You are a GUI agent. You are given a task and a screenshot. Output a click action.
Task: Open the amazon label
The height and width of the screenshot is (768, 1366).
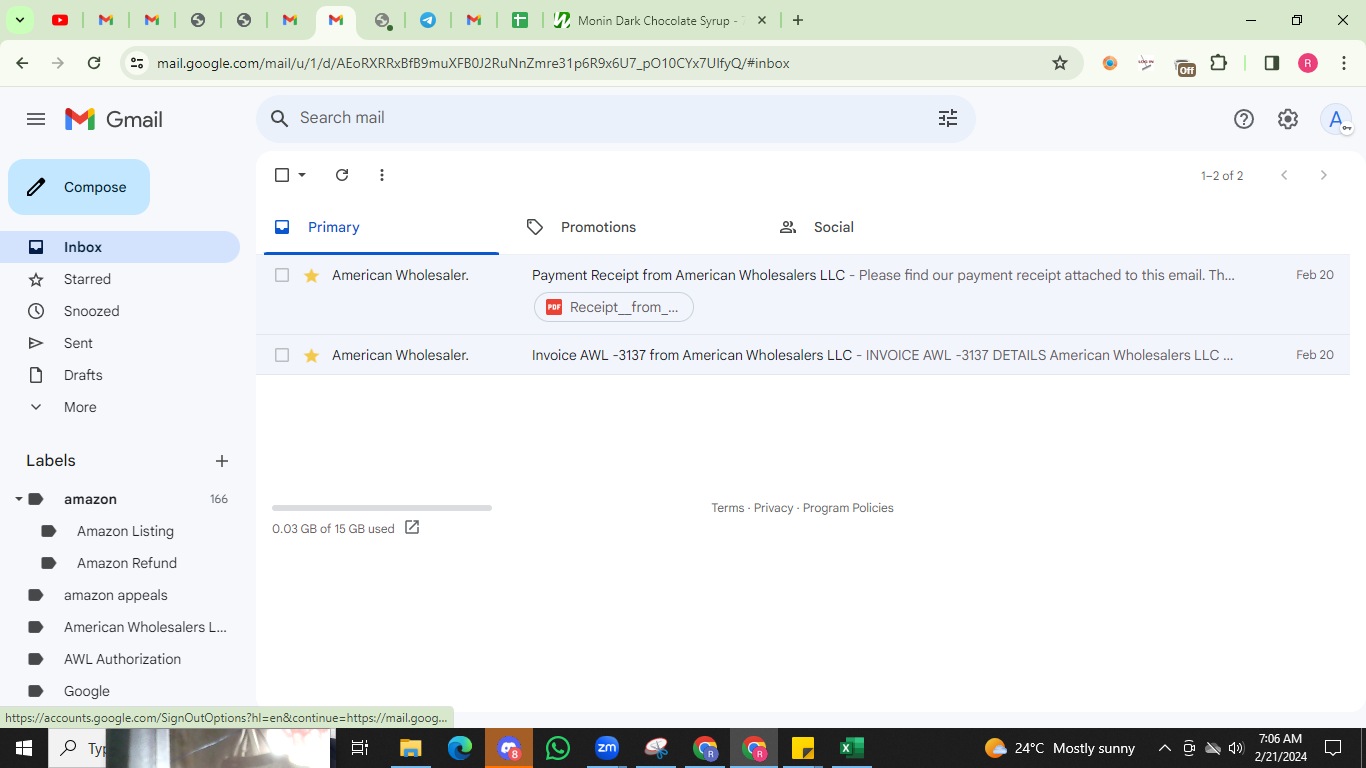click(x=90, y=499)
